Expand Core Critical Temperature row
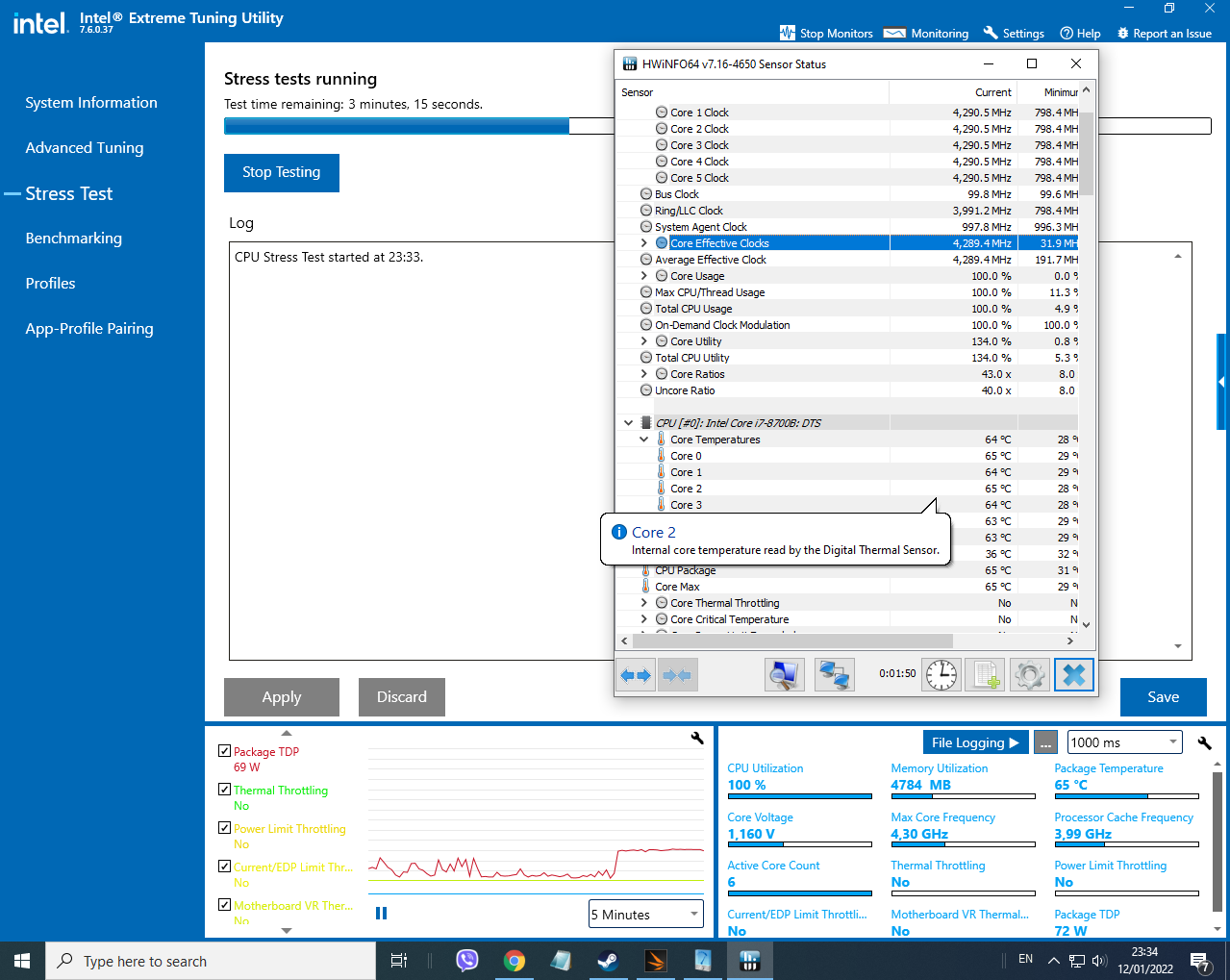This screenshot has height=980, width=1230. [x=644, y=619]
